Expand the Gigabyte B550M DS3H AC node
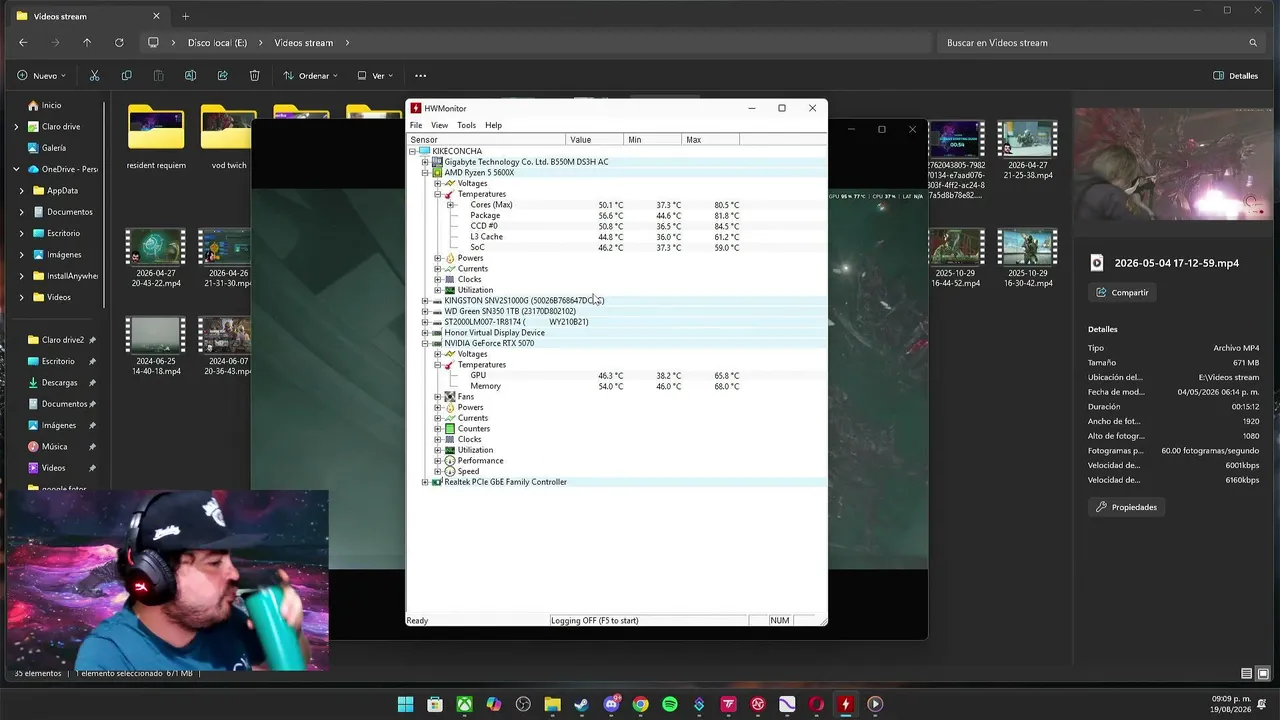Viewport: 1280px width, 720px height. point(425,162)
